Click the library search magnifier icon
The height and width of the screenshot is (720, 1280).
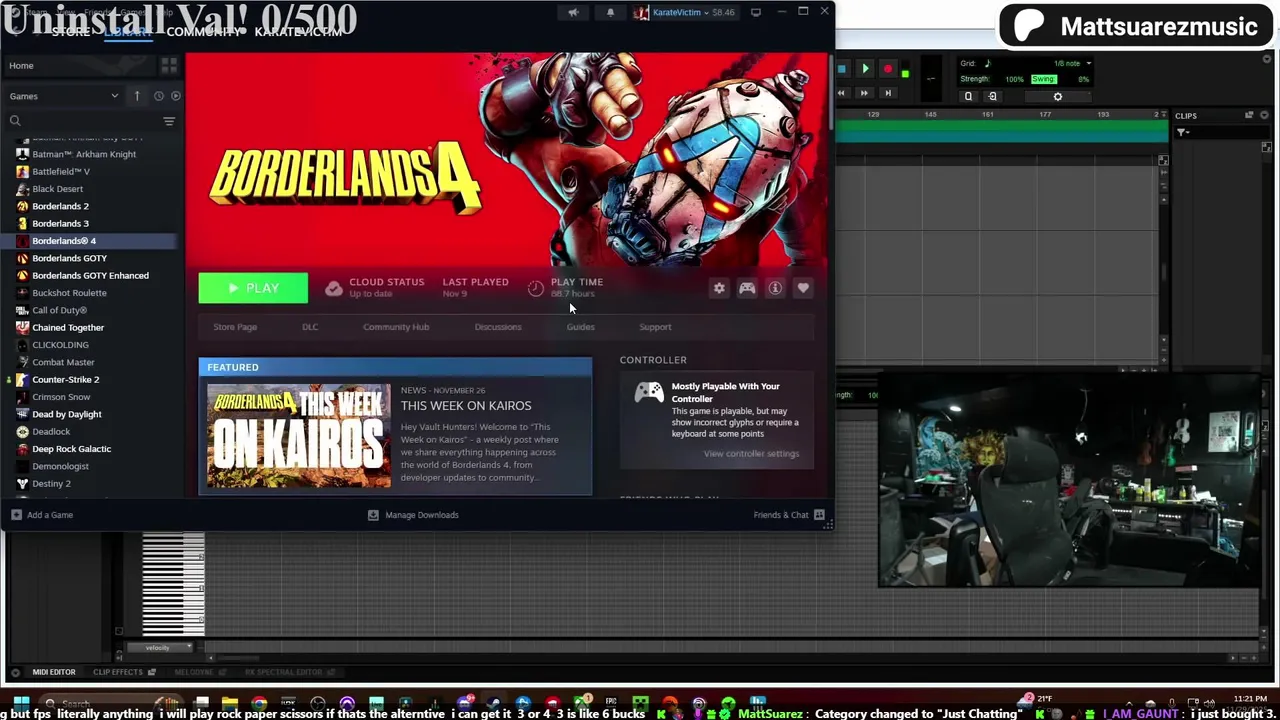[15, 121]
